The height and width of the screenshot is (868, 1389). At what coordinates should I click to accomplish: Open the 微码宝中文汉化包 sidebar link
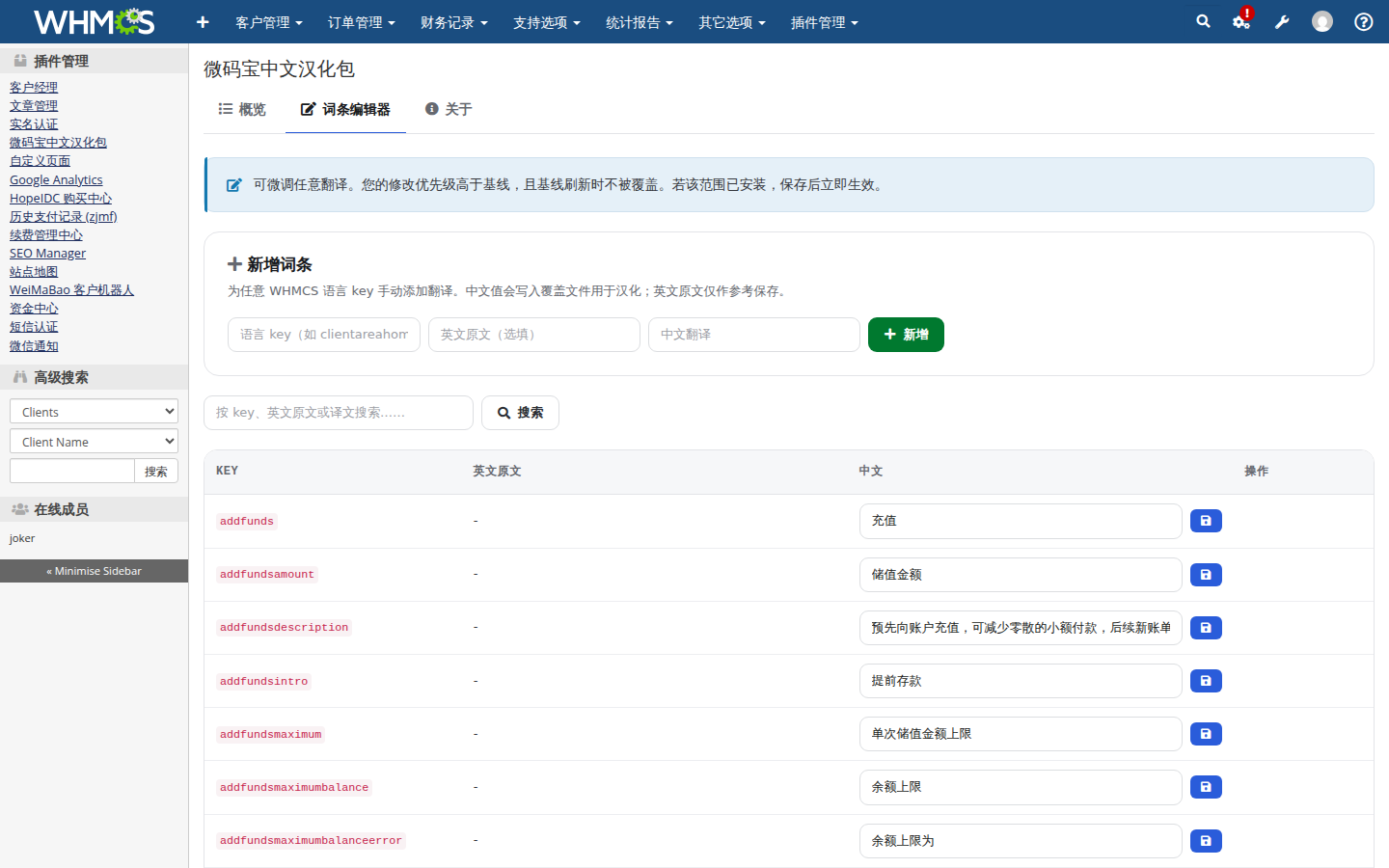click(x=58, y=143)
